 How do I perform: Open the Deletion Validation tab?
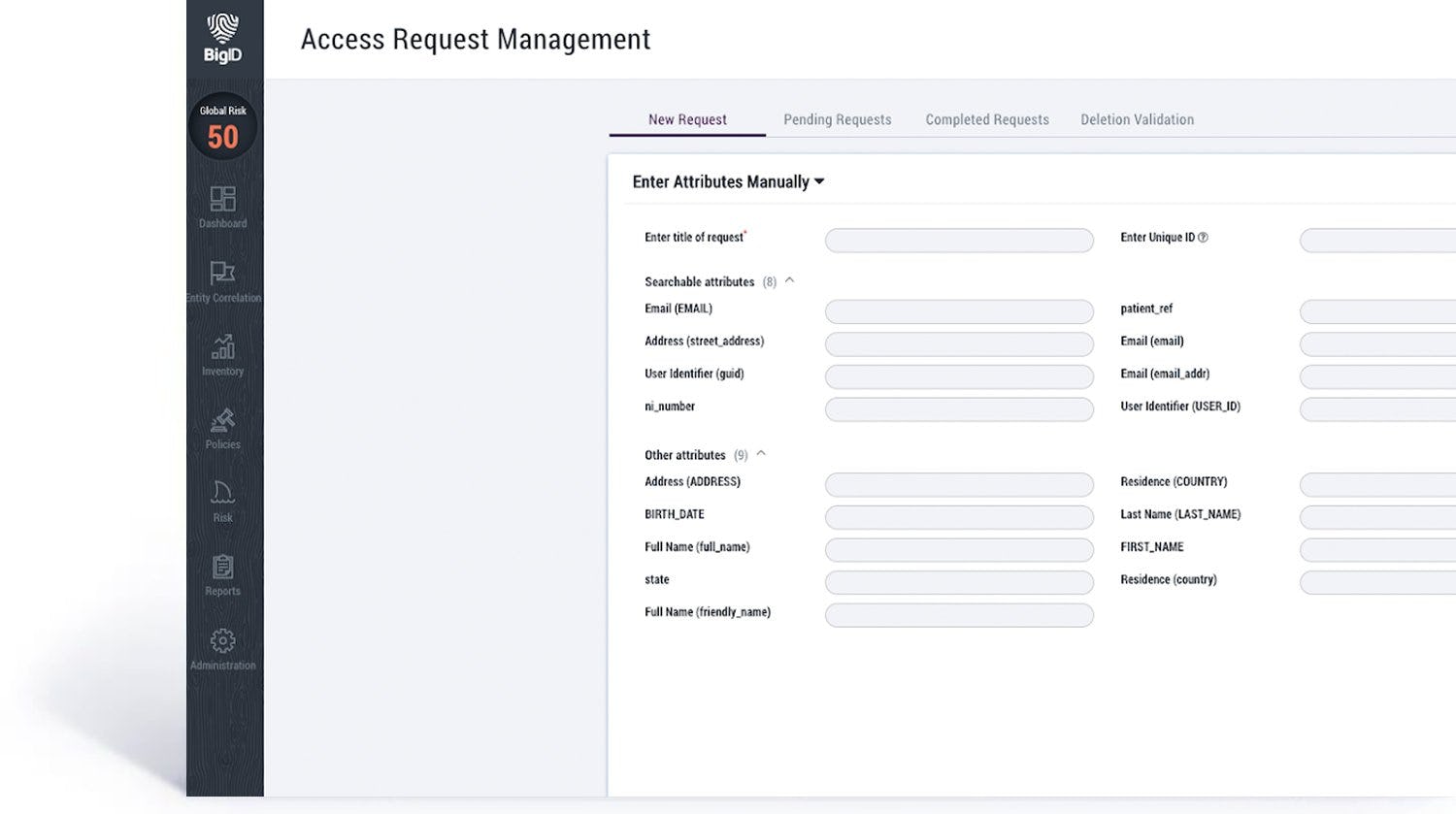point(1137,119)
